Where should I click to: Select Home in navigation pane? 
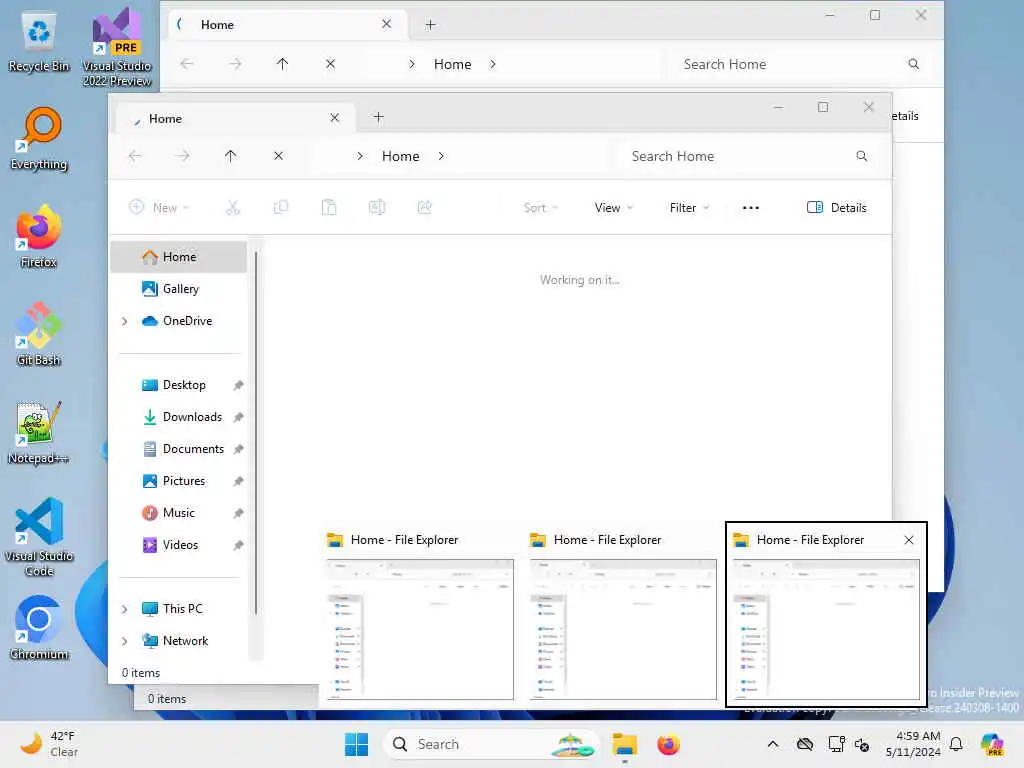(x=178, y=257)
